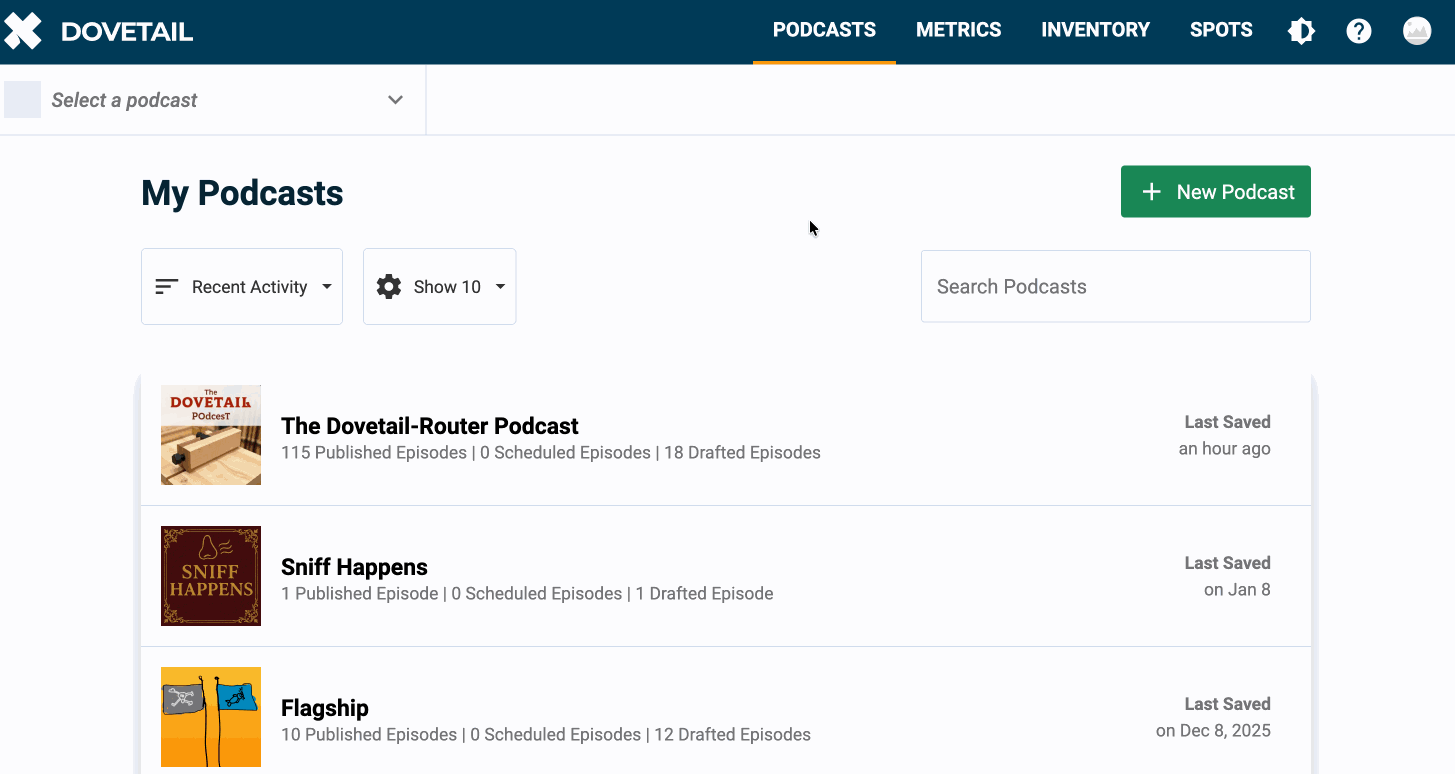This screenshot has height=774, width=1455.
Task: Click the gear icon beside Show 10
Action: pos(388,287)
